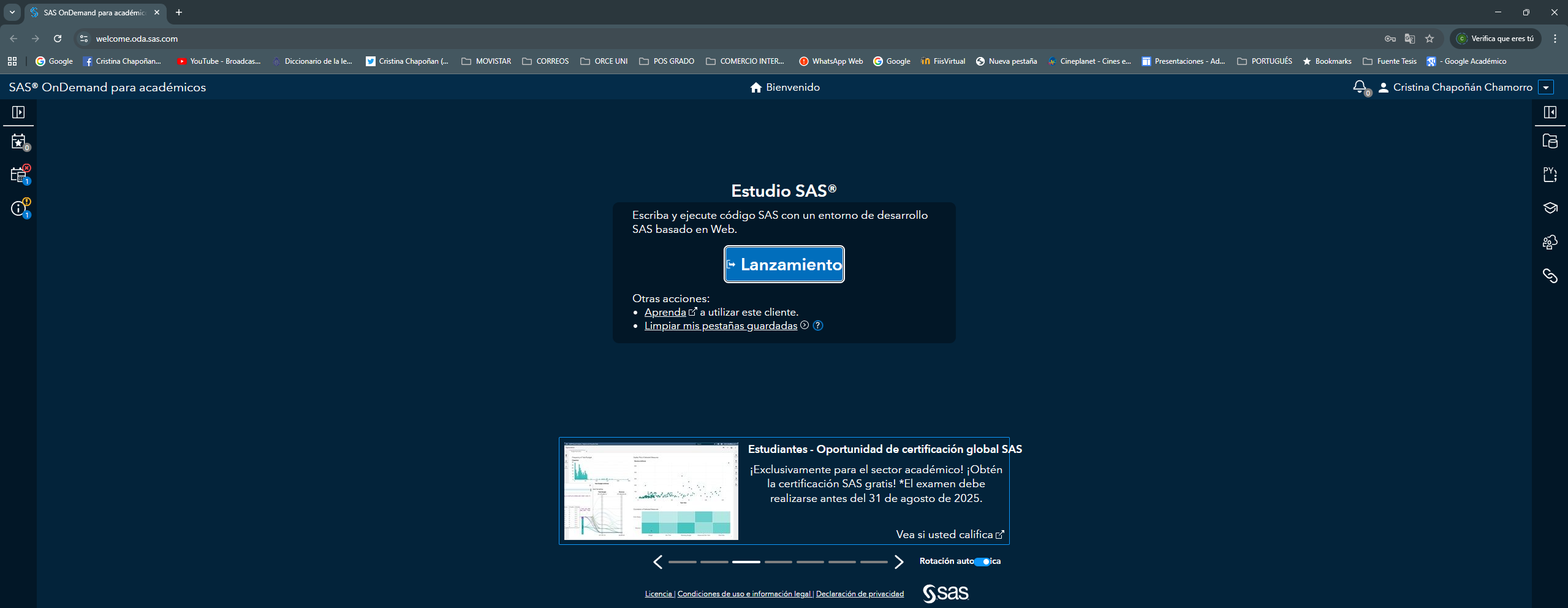Click the PY Python code icon
1568x608 pixels.
click(x=1550, y=175)
